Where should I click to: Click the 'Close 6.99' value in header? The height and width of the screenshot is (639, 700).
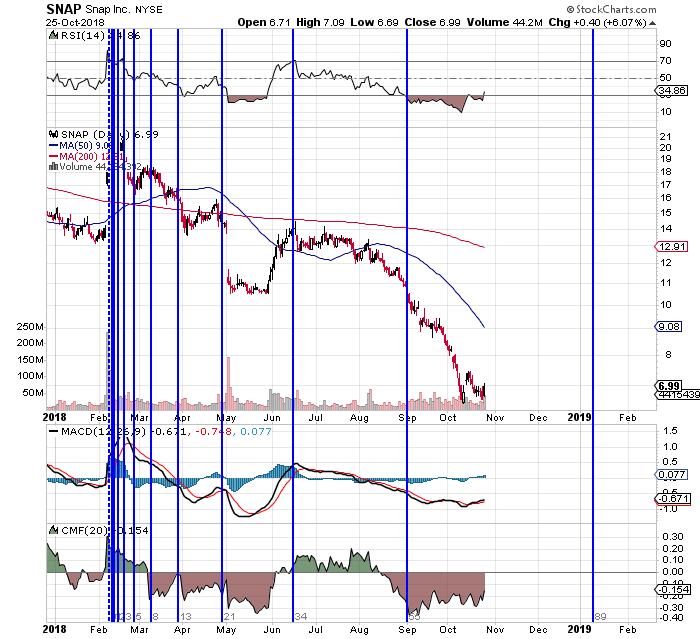coord(432,22)
